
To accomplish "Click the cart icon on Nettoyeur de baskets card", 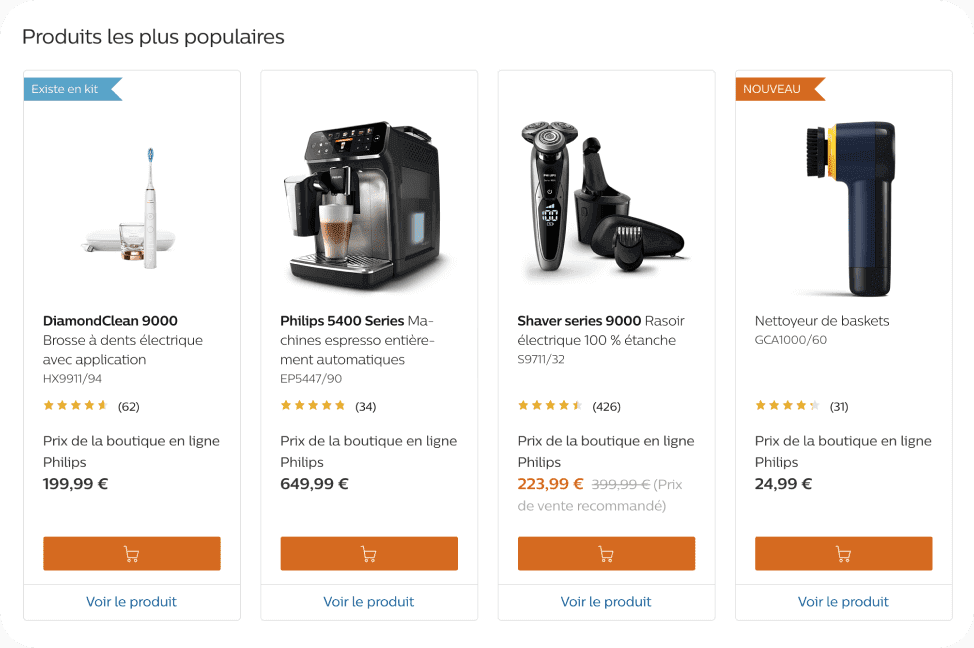I will pyautogui.click(x=843, y=553).
